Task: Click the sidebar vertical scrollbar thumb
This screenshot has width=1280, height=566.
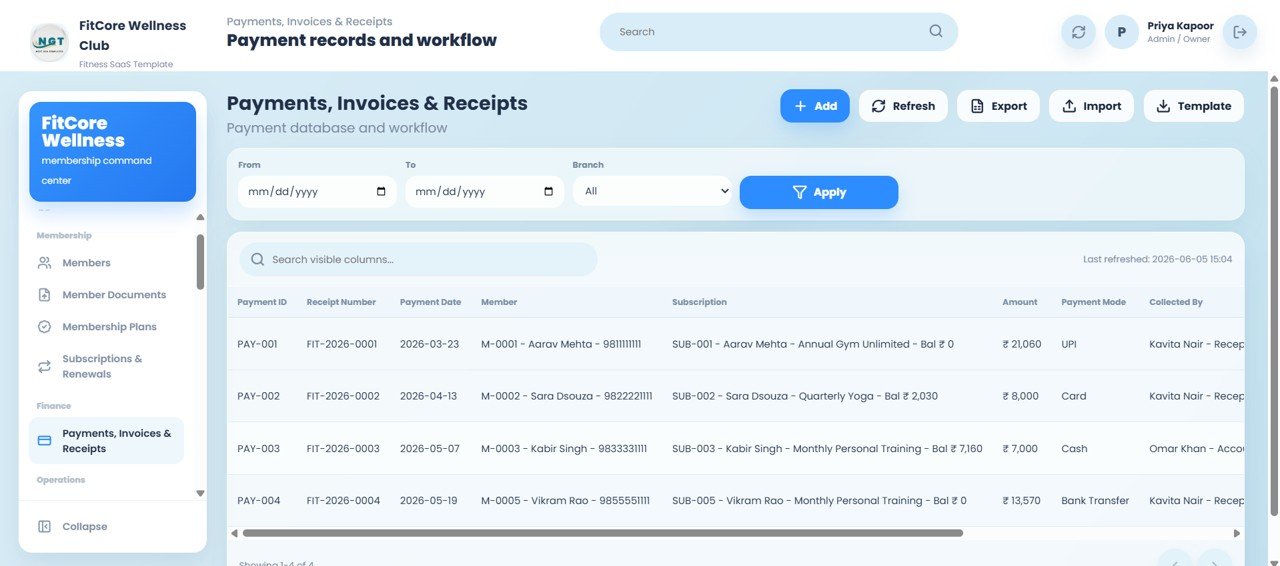Action: (200, 262)
